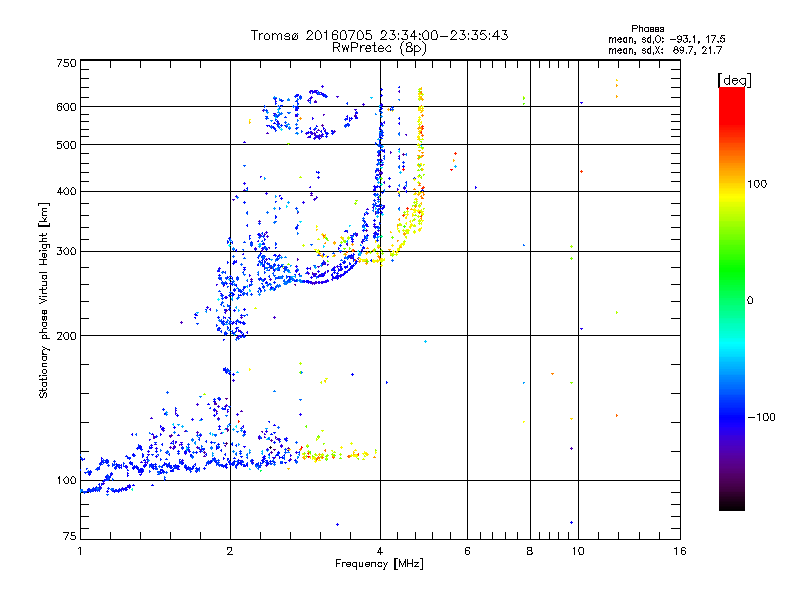Click the y-axis label 'Stationary phase Virtual Height [km]'
This screenshot has height=600, width=800.
click(x=43, y=300)
